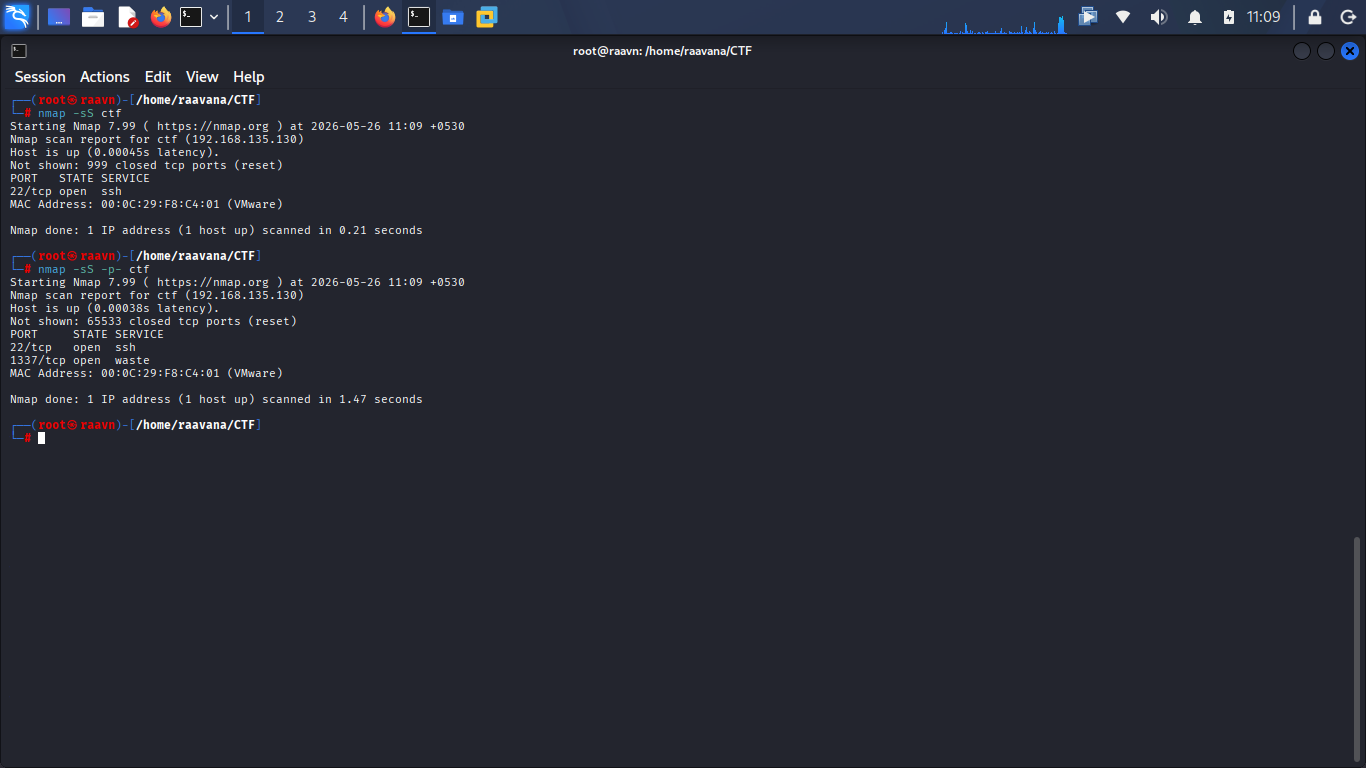The width and height of the screenshot is (1366, 768).
Task: Minimize the terminal window
Action: pyautogui.click(x=1302, y=51)
